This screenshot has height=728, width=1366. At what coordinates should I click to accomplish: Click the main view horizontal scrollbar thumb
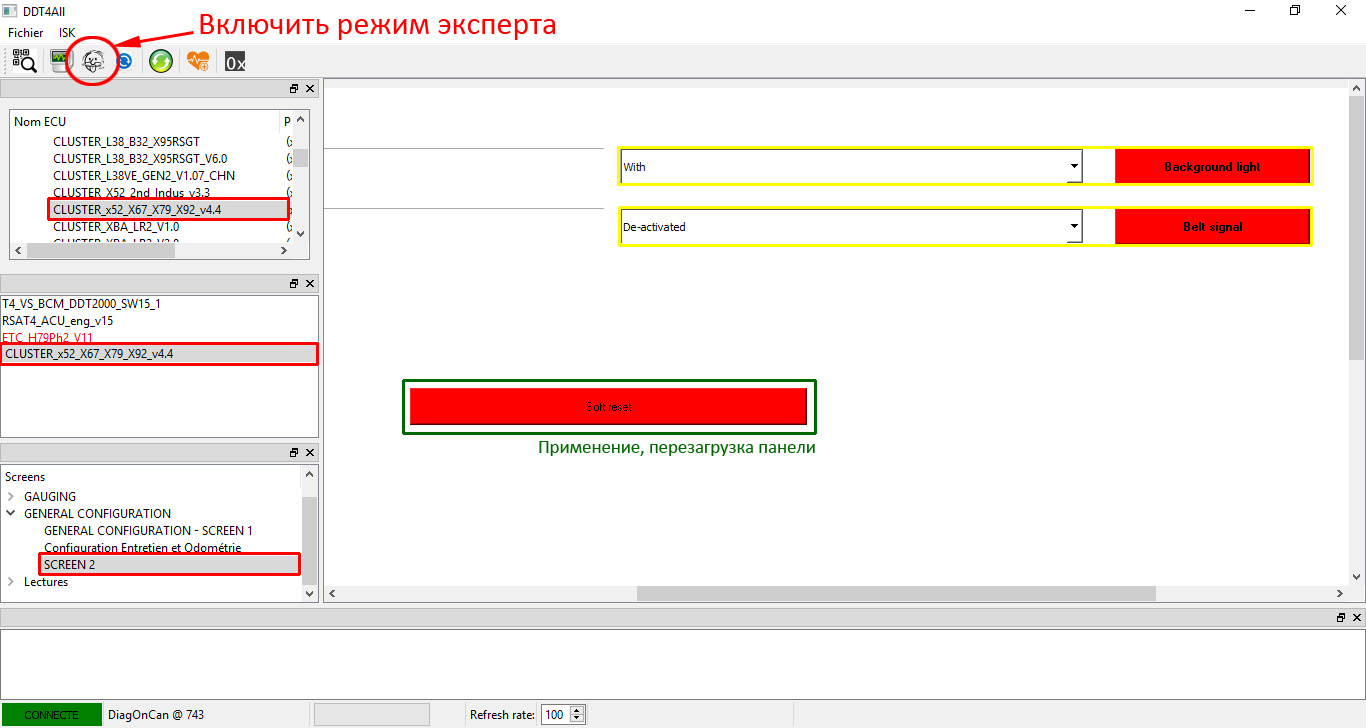896,593
